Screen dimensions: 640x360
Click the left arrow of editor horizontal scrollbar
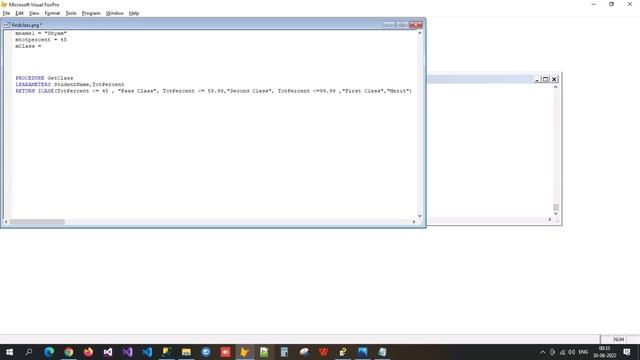[6, 222]
